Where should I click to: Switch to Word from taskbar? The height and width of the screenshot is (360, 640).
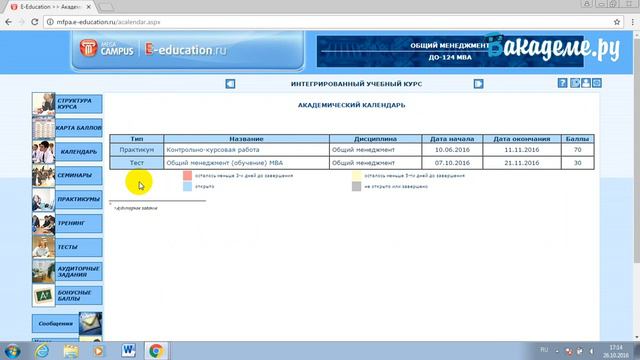coord(128,351)
